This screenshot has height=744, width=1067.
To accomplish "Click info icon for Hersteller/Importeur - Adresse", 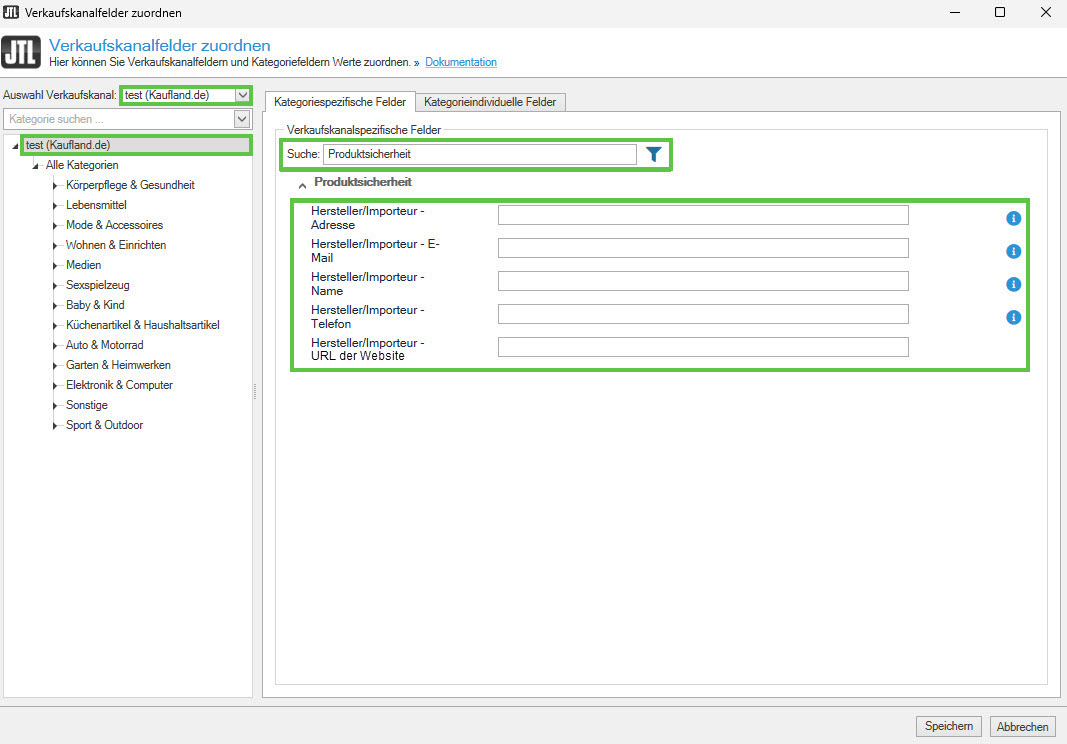I will 1013,218.
